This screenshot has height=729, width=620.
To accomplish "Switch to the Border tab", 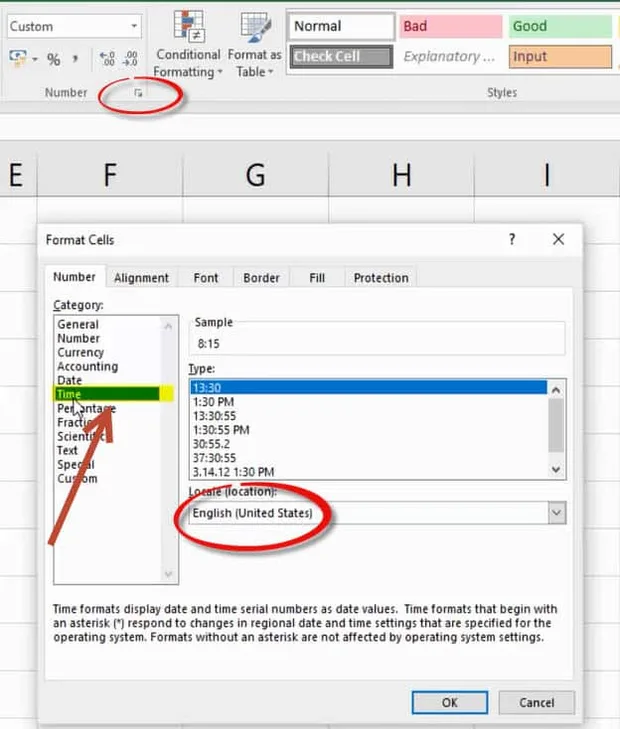I will pos(261,278).
